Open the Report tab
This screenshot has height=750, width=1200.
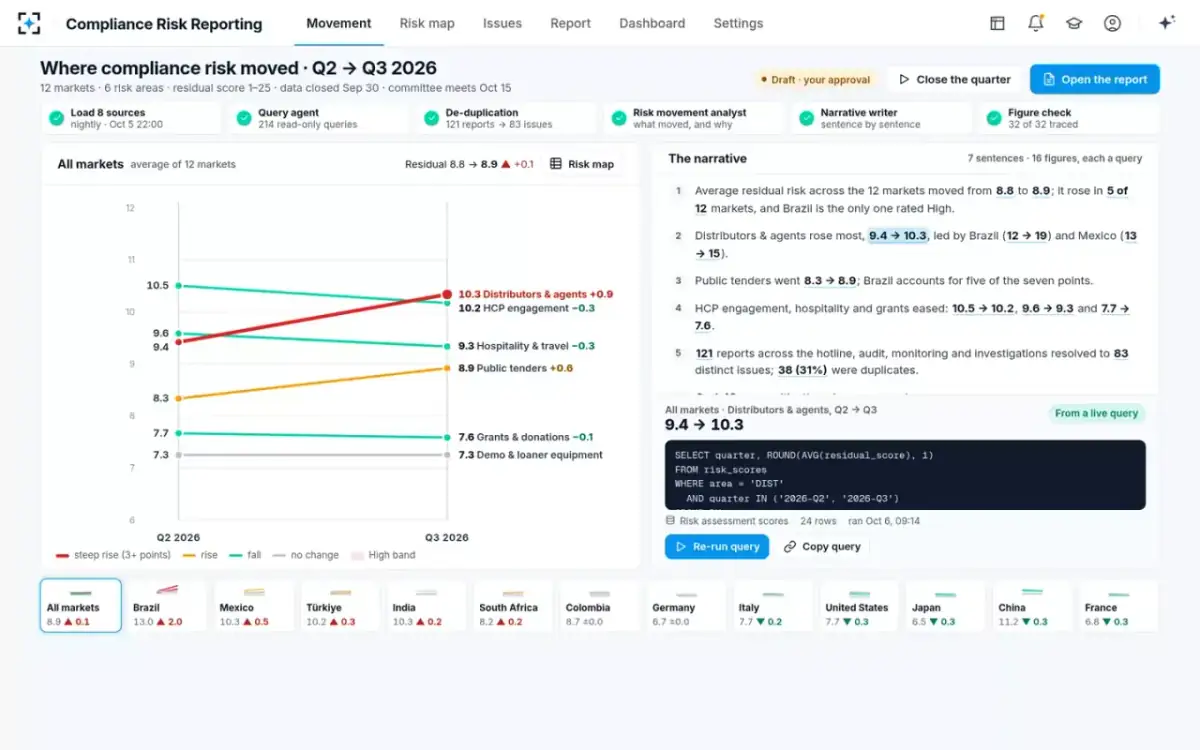tap(570, 23)
